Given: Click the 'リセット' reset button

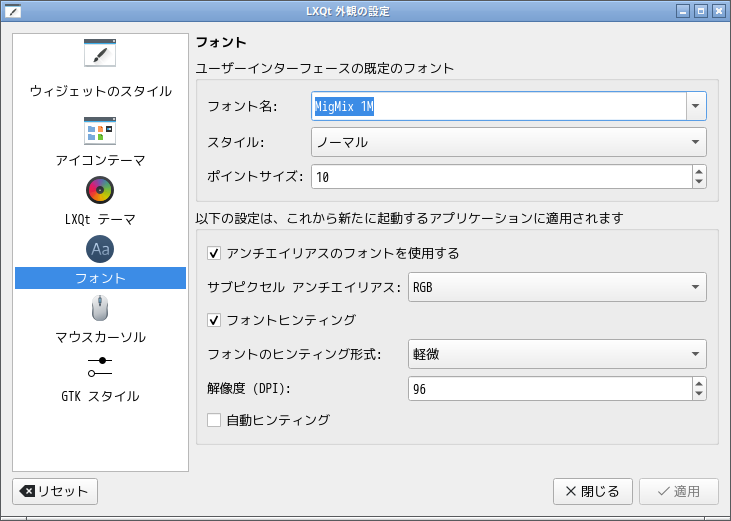Looking at the screenshot, I should (55, 491).
